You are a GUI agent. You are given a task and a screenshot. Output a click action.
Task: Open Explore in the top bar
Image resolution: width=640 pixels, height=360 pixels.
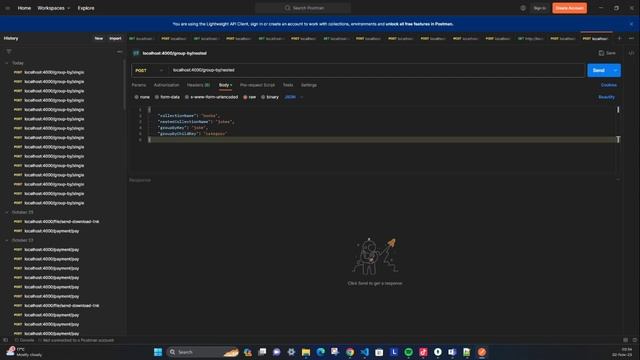(x=86, y=8)
